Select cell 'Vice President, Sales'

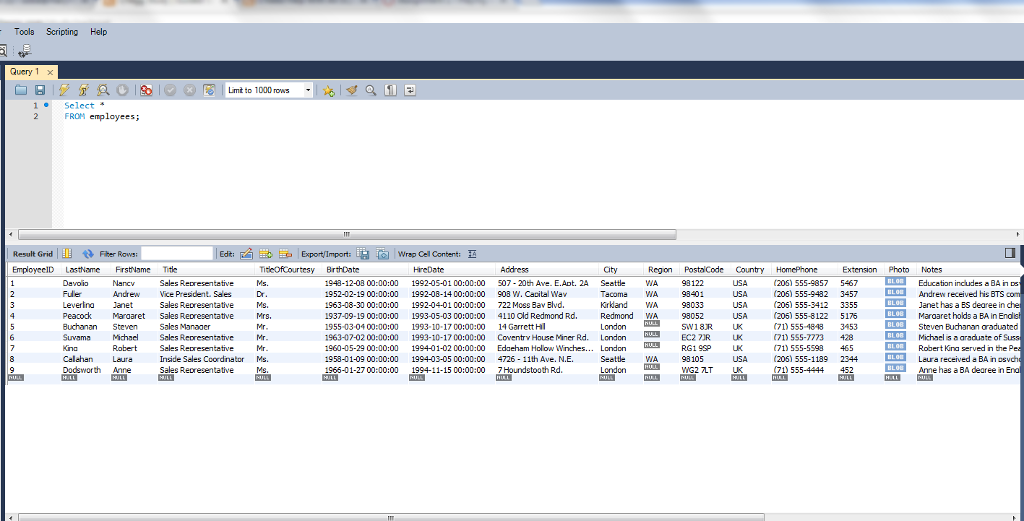(195, 294)
